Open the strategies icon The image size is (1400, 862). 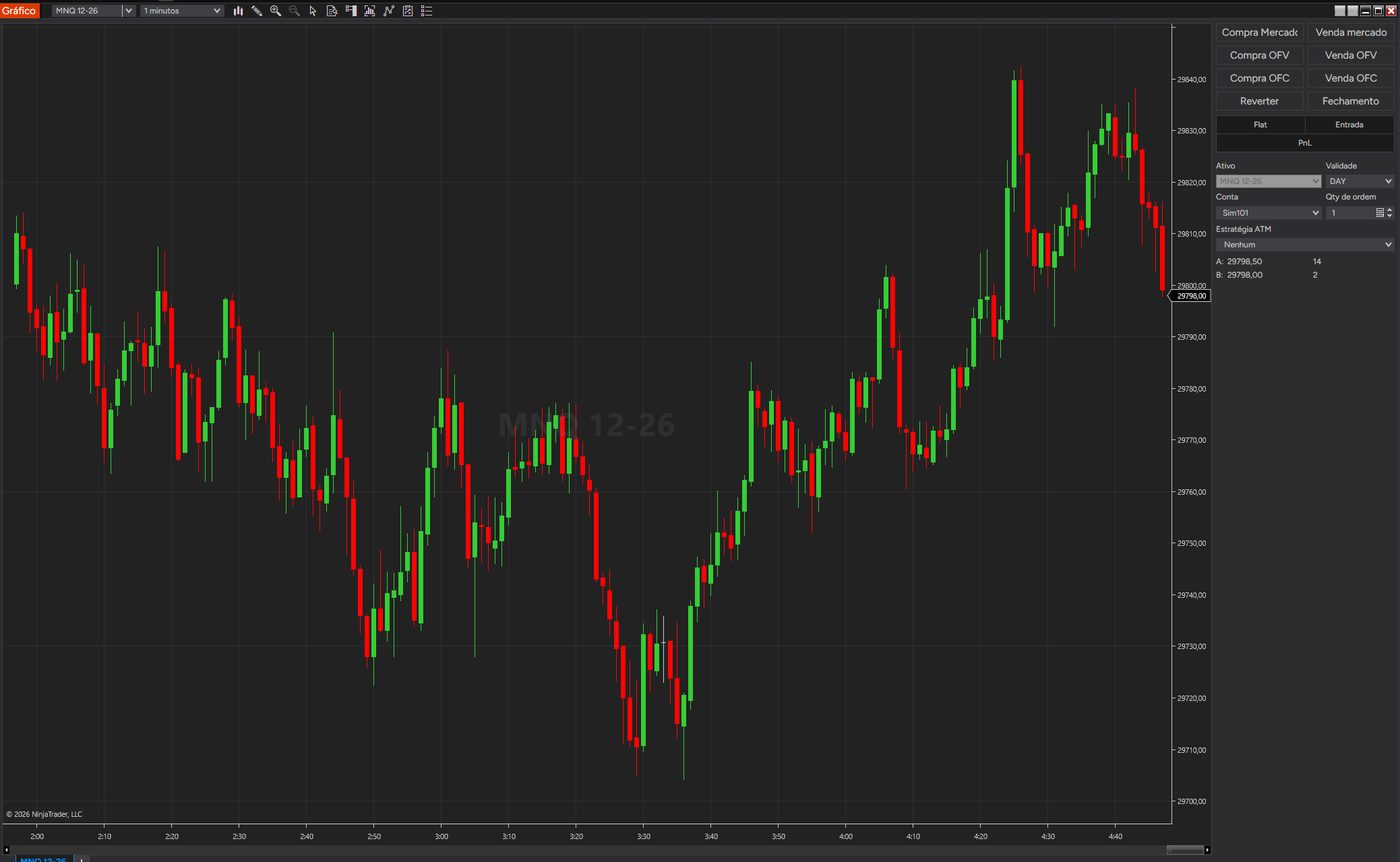(408, 11)
